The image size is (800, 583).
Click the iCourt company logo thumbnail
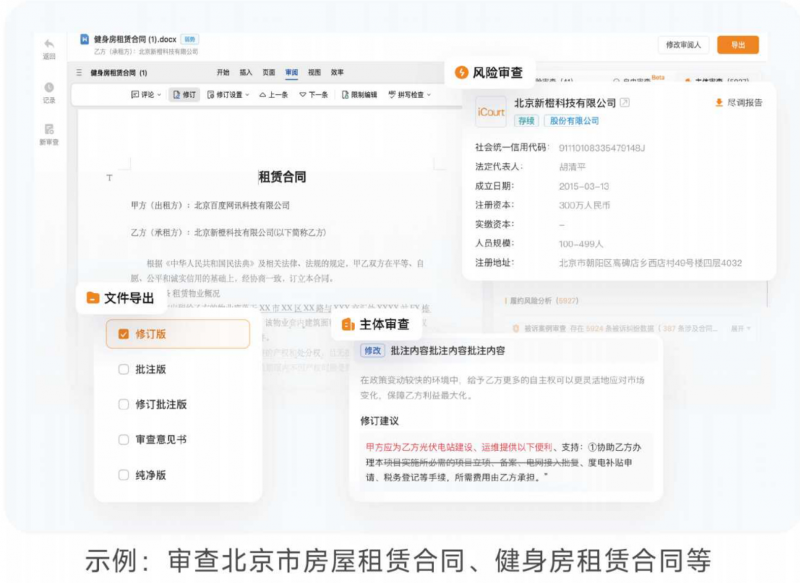(x=491, y=112)
